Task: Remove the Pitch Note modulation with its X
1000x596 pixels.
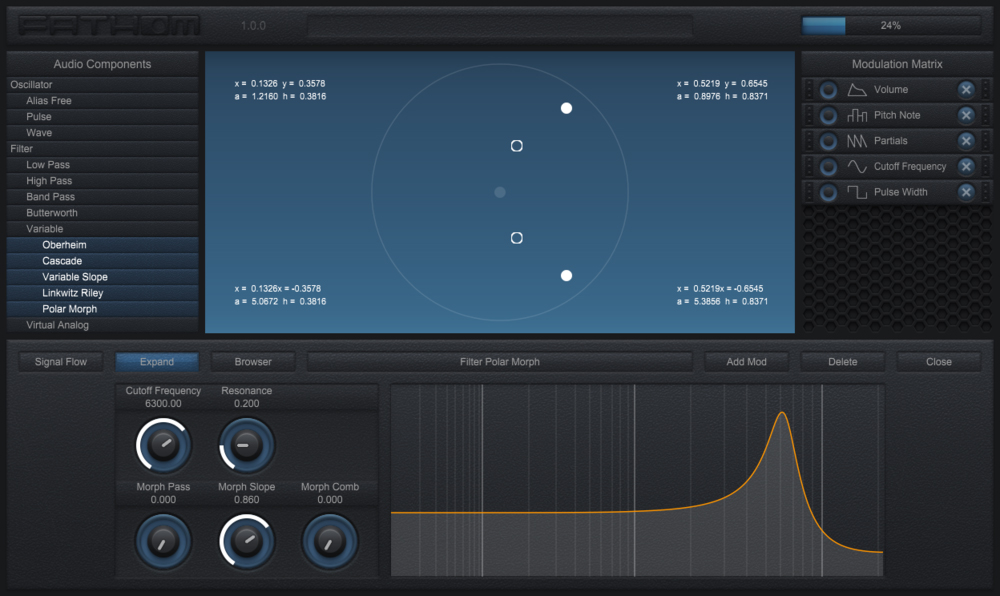Action: (x=966, y=115)
